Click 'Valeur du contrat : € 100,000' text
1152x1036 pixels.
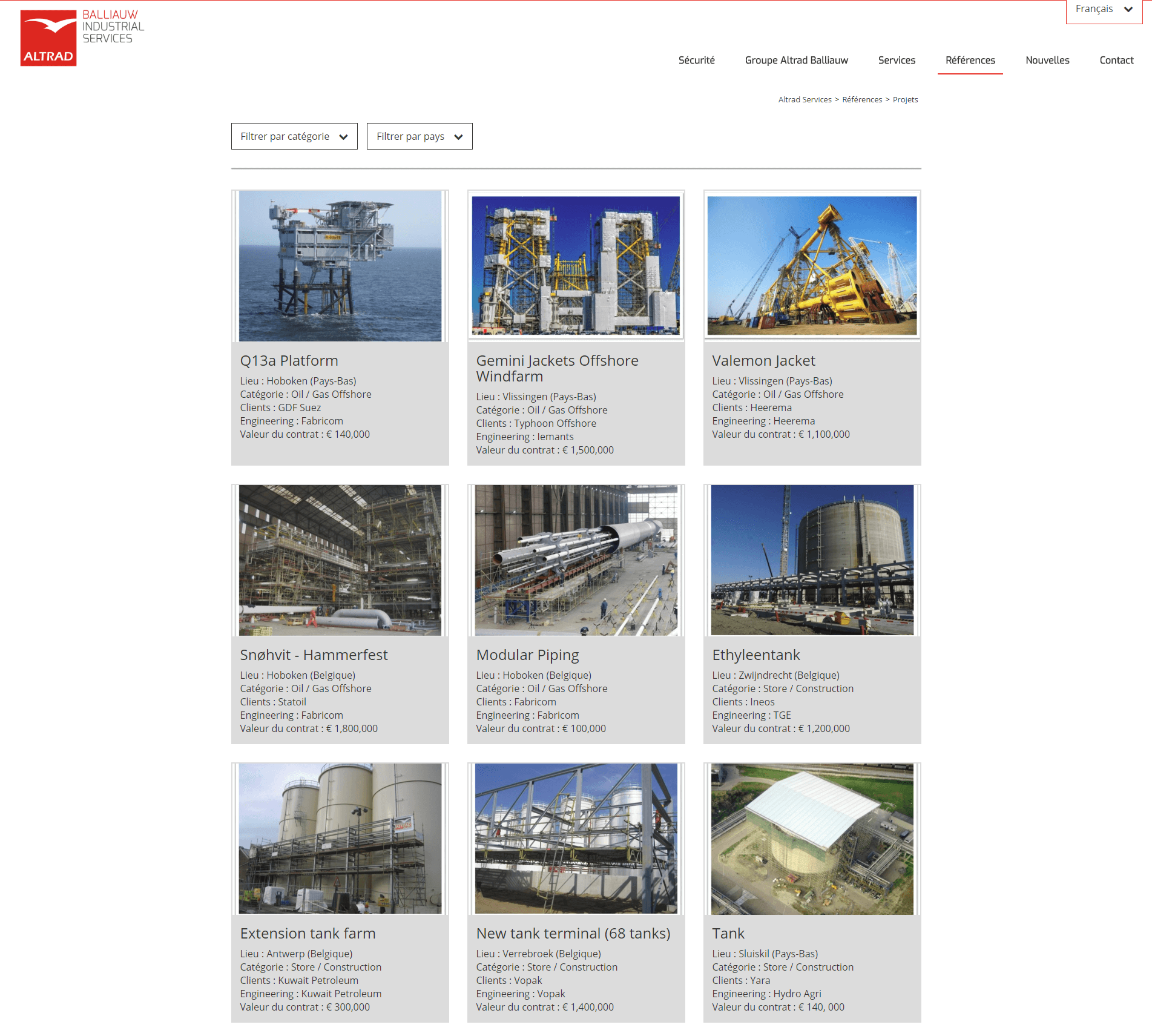pos(541,728)
